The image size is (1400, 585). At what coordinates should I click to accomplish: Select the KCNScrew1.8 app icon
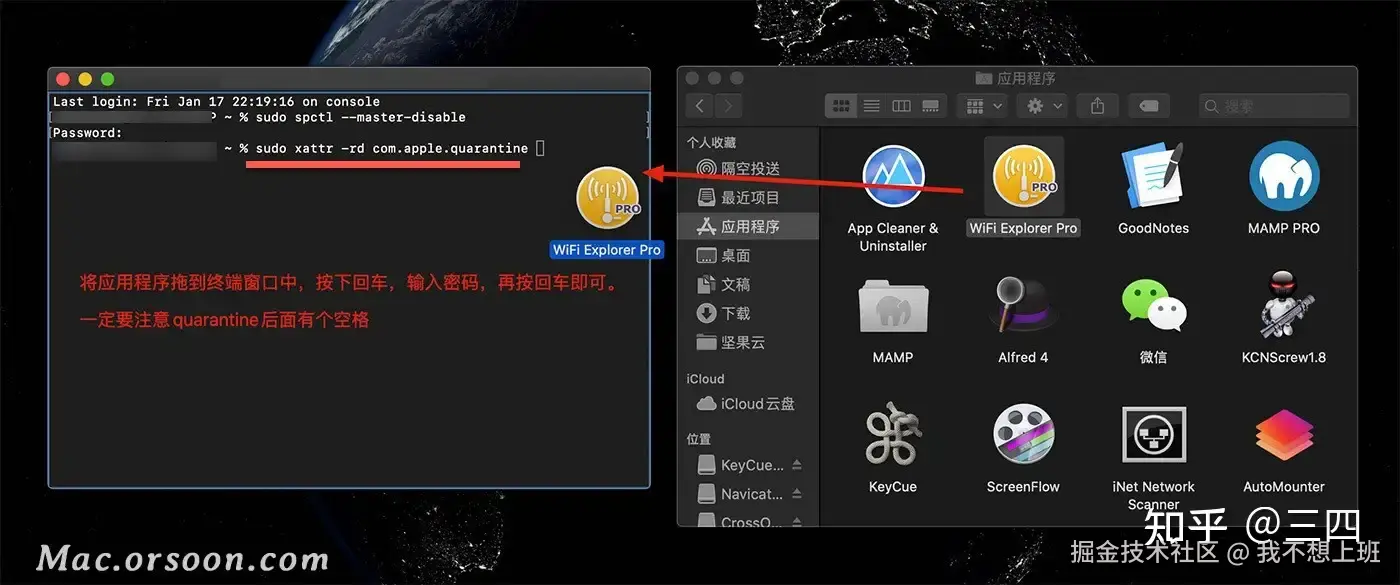click(x=1284, y=304)
